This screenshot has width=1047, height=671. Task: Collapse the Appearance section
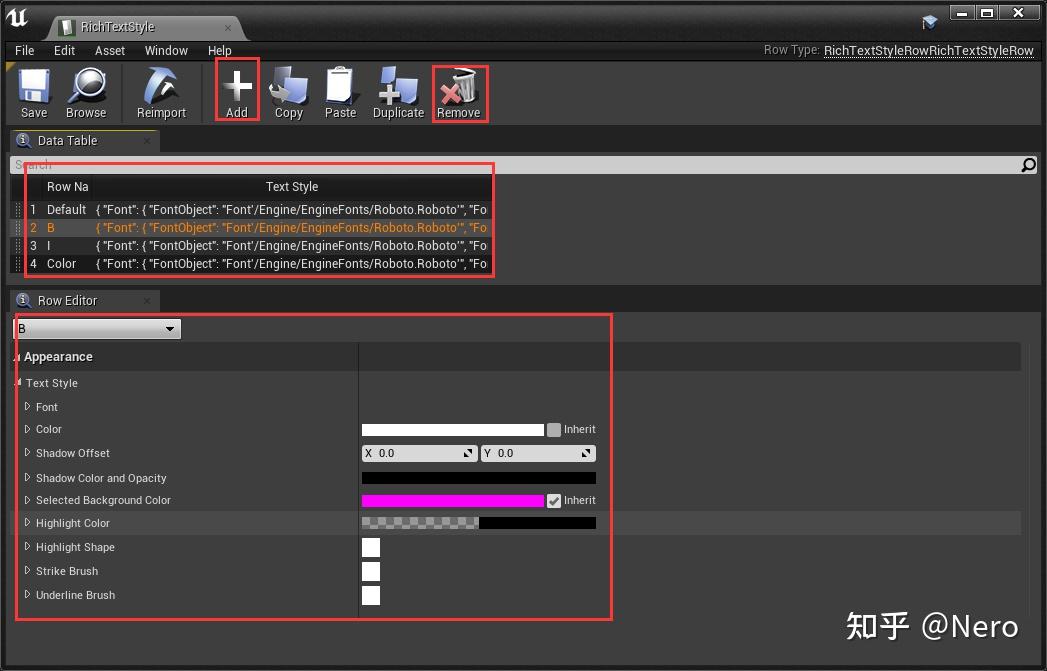point(18,357)
